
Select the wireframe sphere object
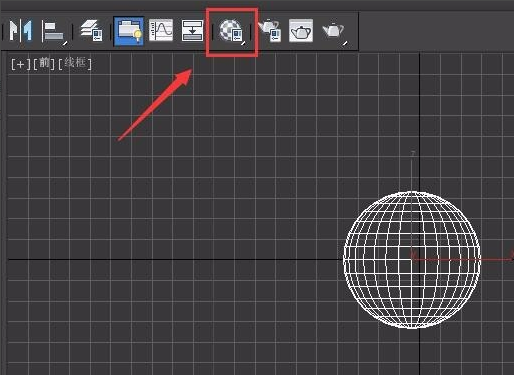tap(412, 260)
